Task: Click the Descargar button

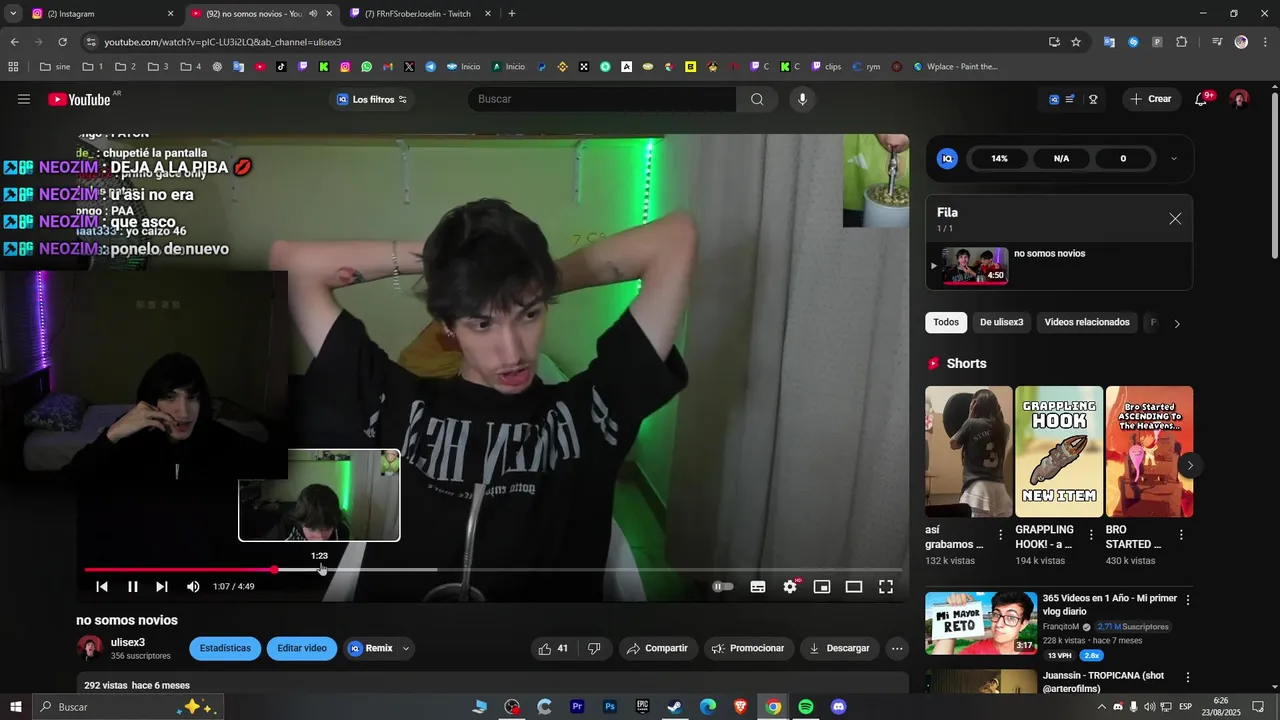Action: point(840,648)
